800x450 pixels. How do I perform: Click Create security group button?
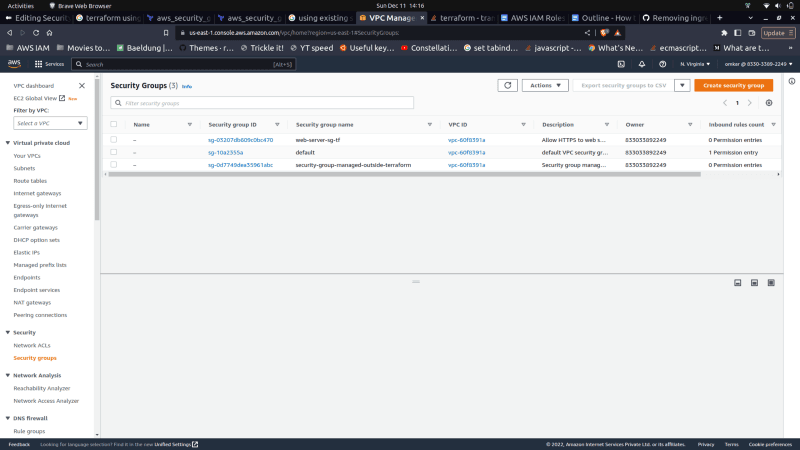[x=733, y=85]
